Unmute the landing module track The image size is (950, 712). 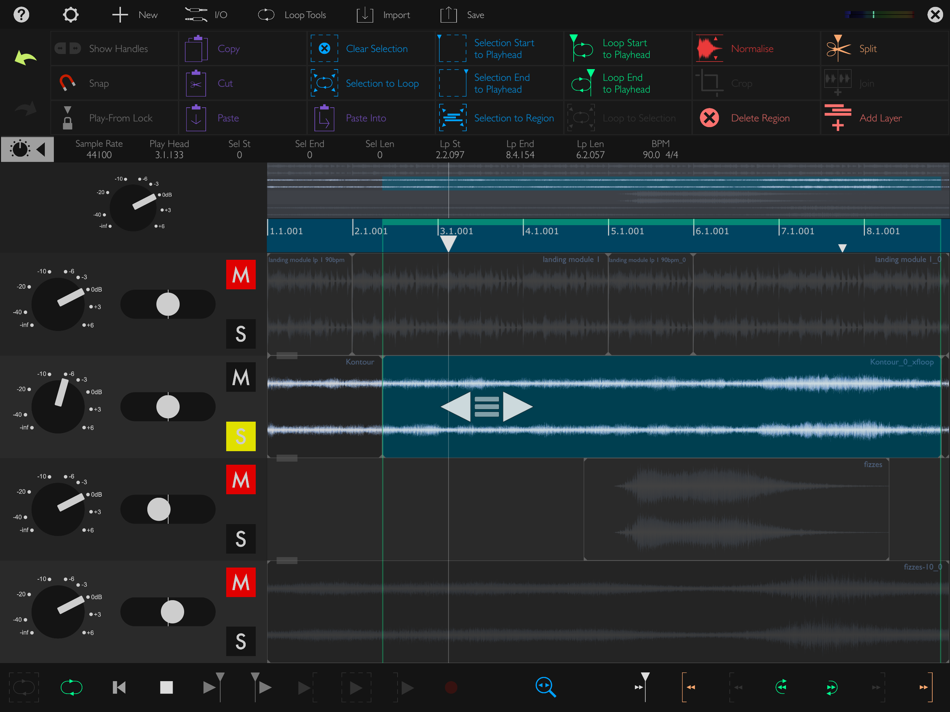pyautogui.click(x=240, y=275)
